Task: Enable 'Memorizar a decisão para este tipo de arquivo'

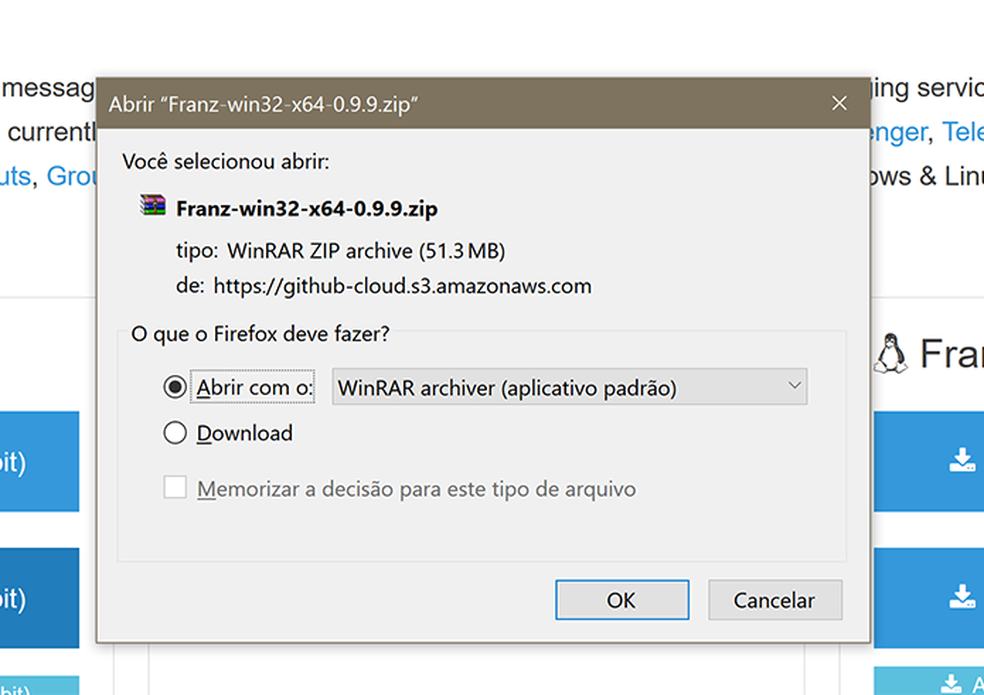Action: pos(176,487)
